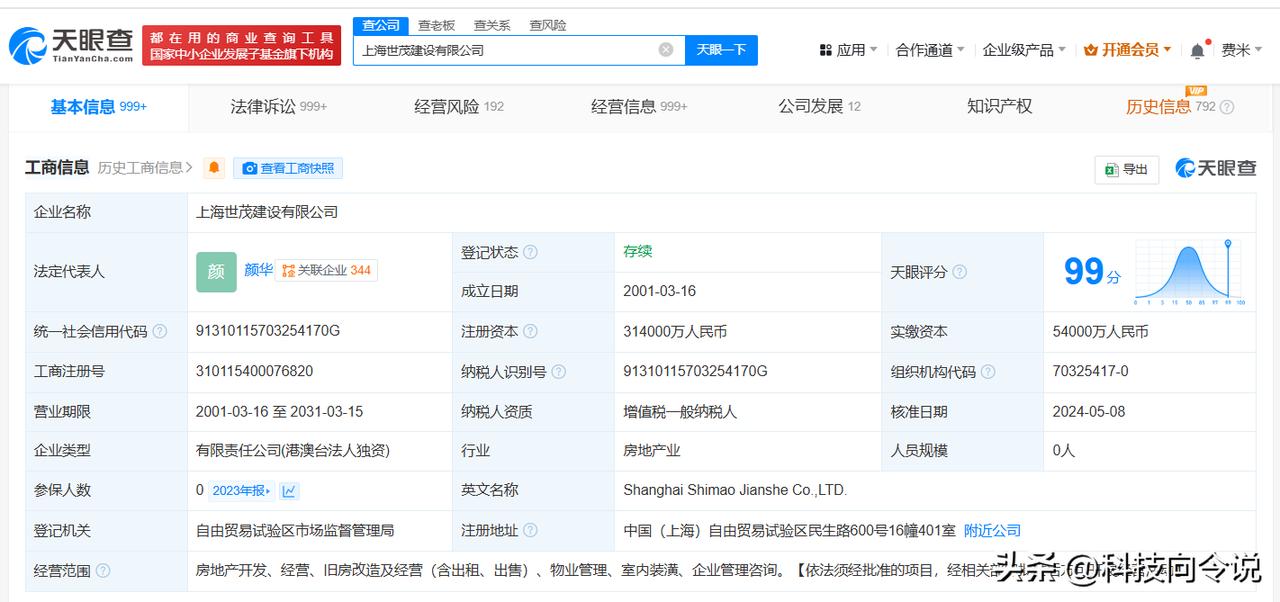The image size is (1280, 602).
Task: Open the 开通会员 dropdown
Action: (x=1128, y=50)
